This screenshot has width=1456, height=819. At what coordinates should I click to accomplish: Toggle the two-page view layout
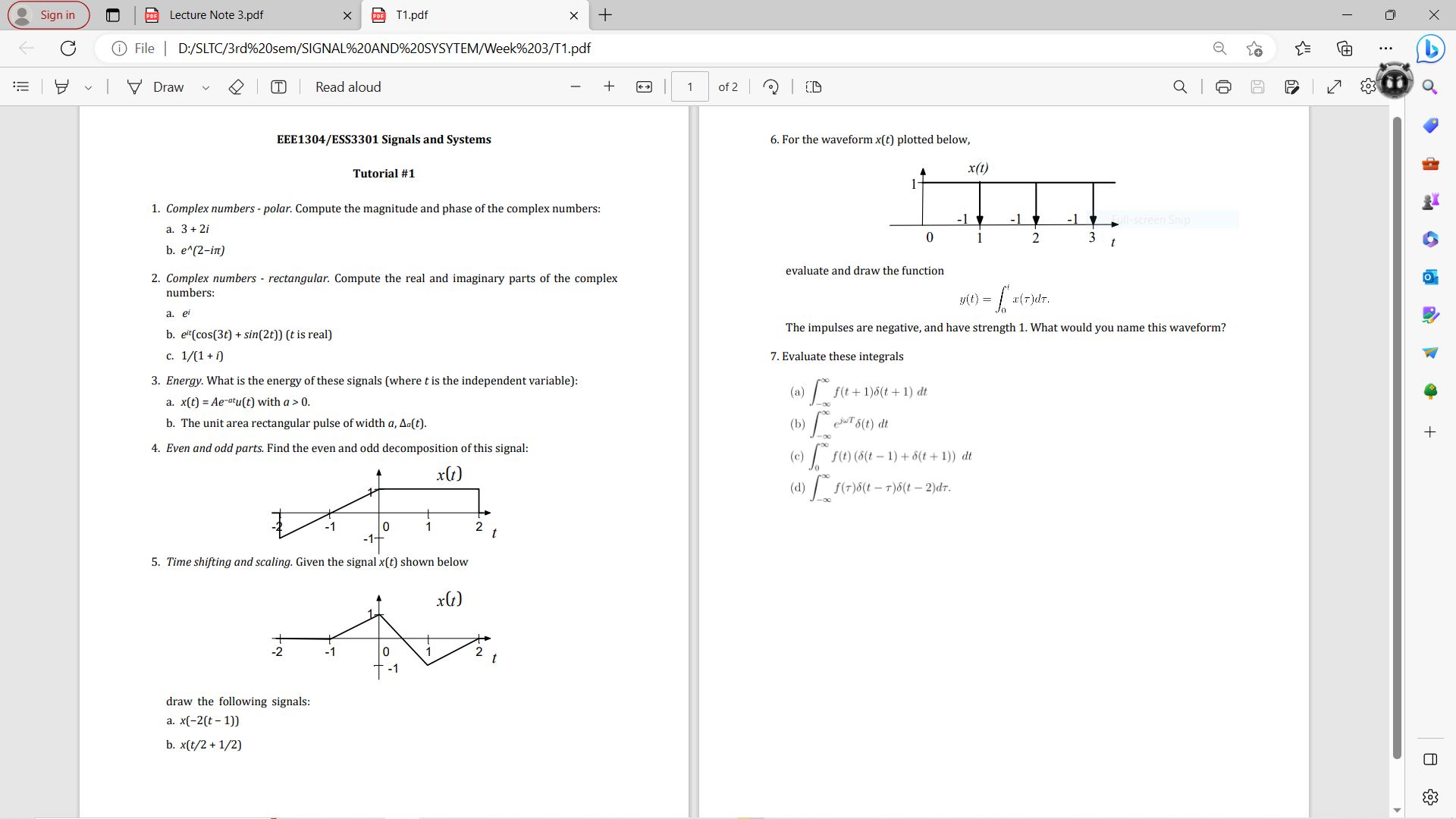tap(813, 86)
